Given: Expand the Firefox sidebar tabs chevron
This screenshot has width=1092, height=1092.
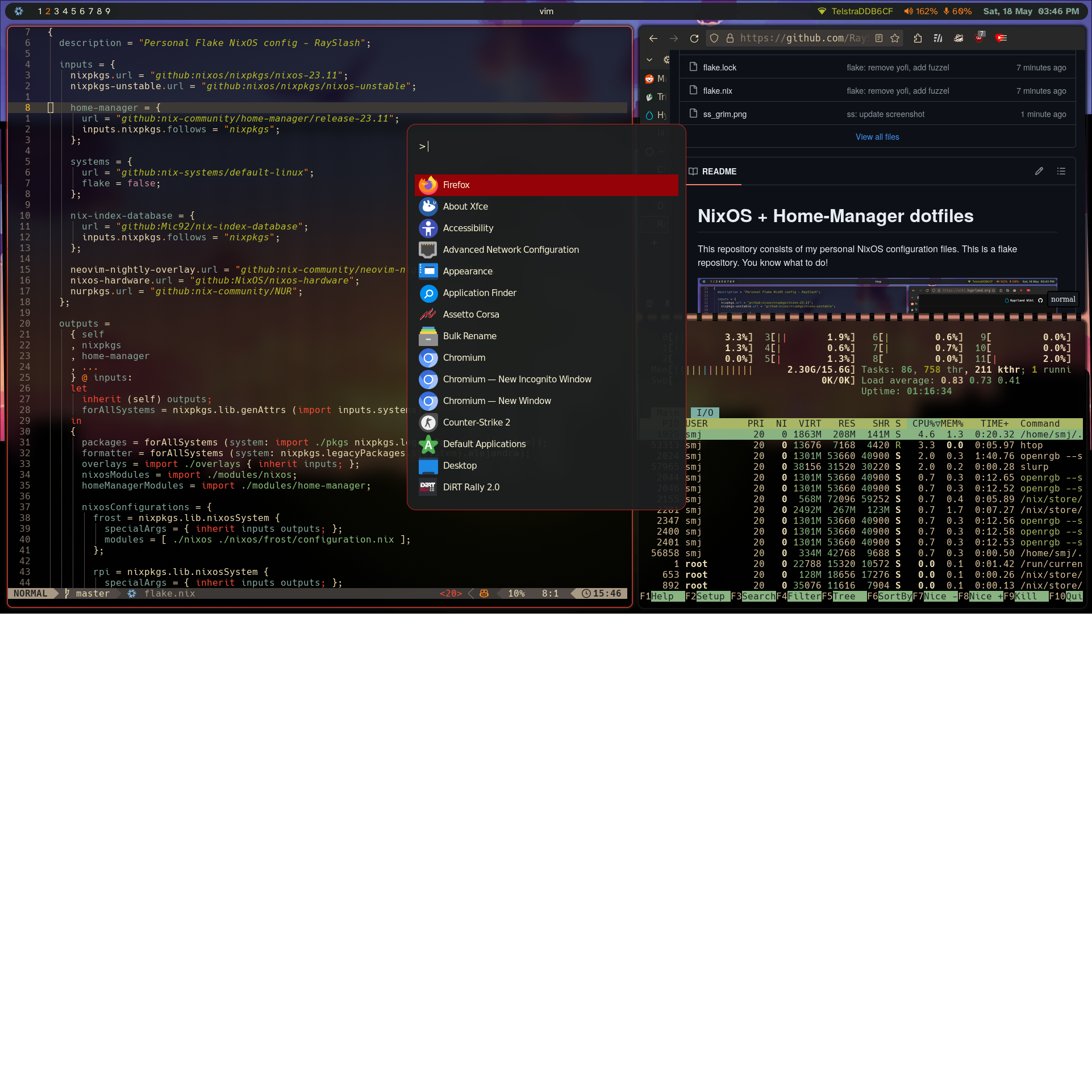Looking at the screenshot, I should click(x=649, y=60).
